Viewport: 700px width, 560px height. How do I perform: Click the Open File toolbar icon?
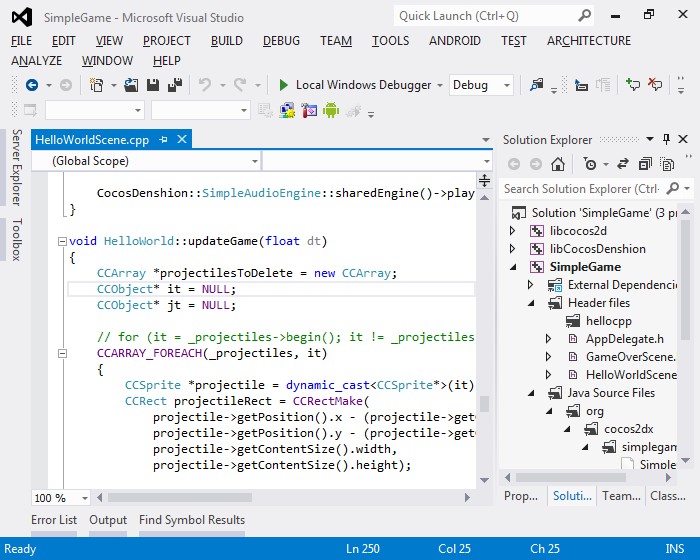click(131, 85)
